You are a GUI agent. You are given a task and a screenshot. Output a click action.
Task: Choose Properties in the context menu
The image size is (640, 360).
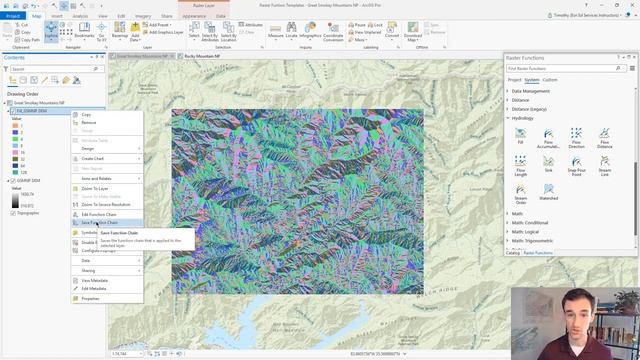[x=107, y=298]
